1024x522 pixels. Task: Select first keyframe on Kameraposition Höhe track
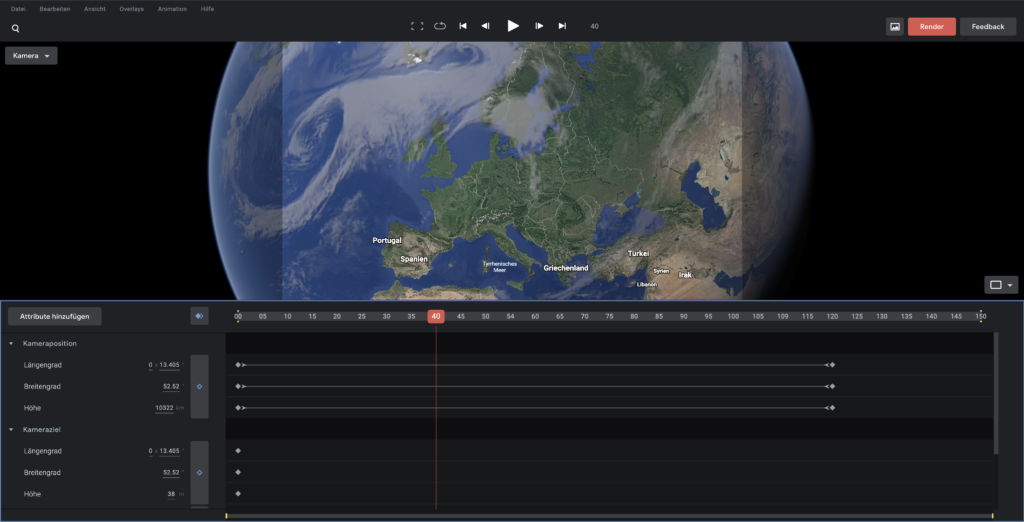[238, 408]
